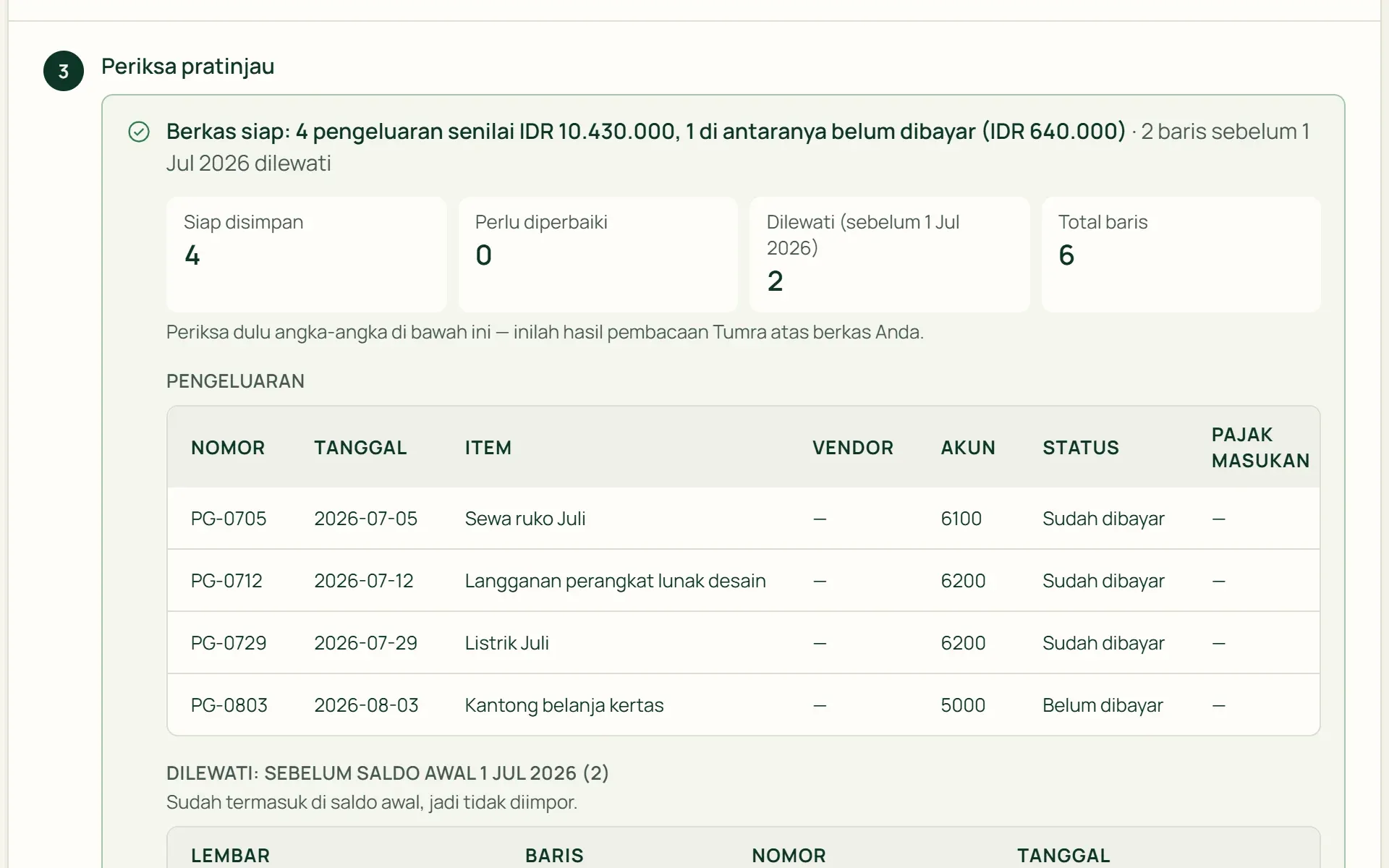Select the PG-0803 expense number cell

click(229, 705)
